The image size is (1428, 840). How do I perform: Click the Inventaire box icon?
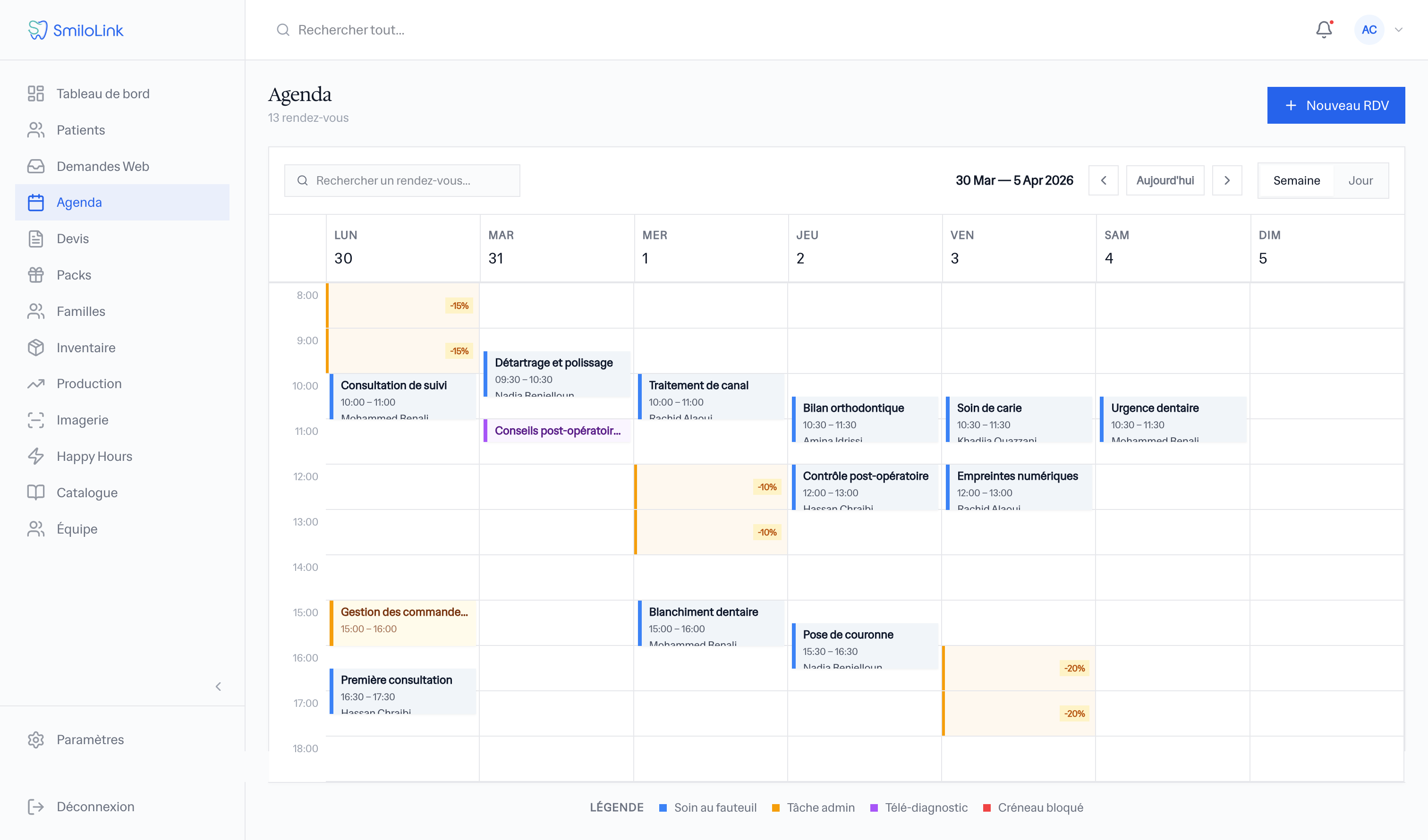pyautogui.click(x=36, y=348)
